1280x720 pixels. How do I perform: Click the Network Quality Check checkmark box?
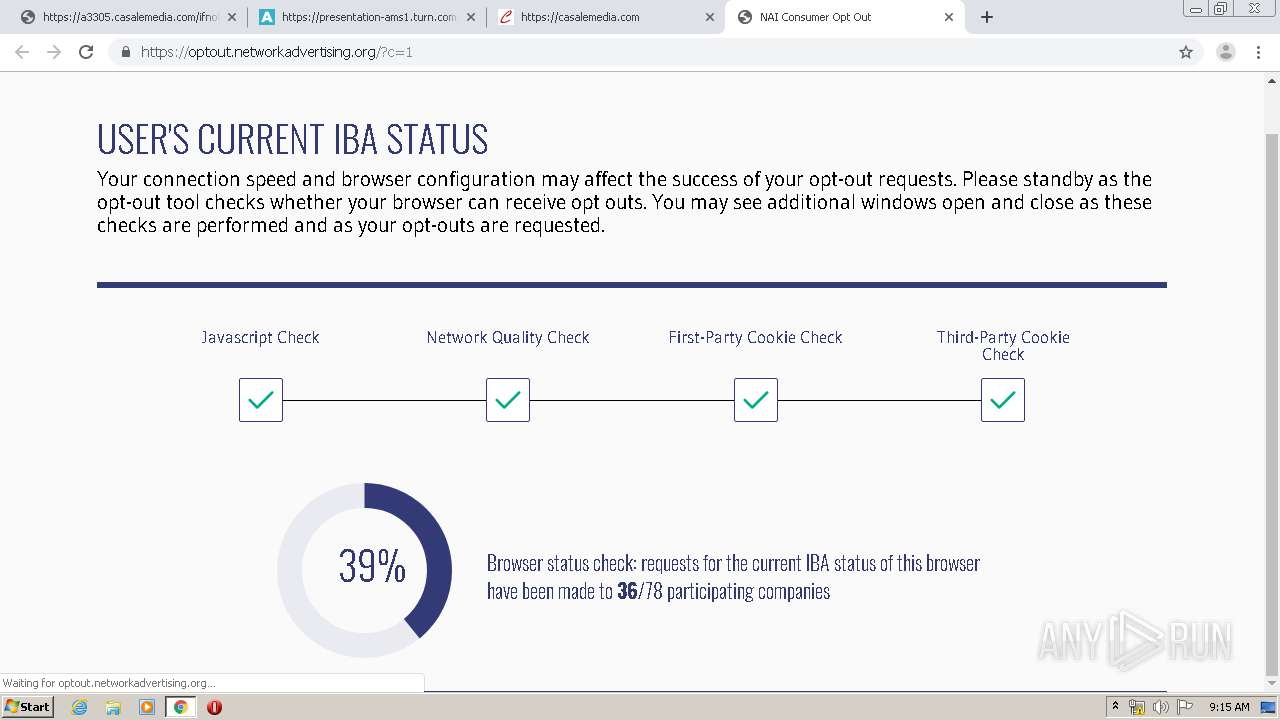[x=508, y=400]
